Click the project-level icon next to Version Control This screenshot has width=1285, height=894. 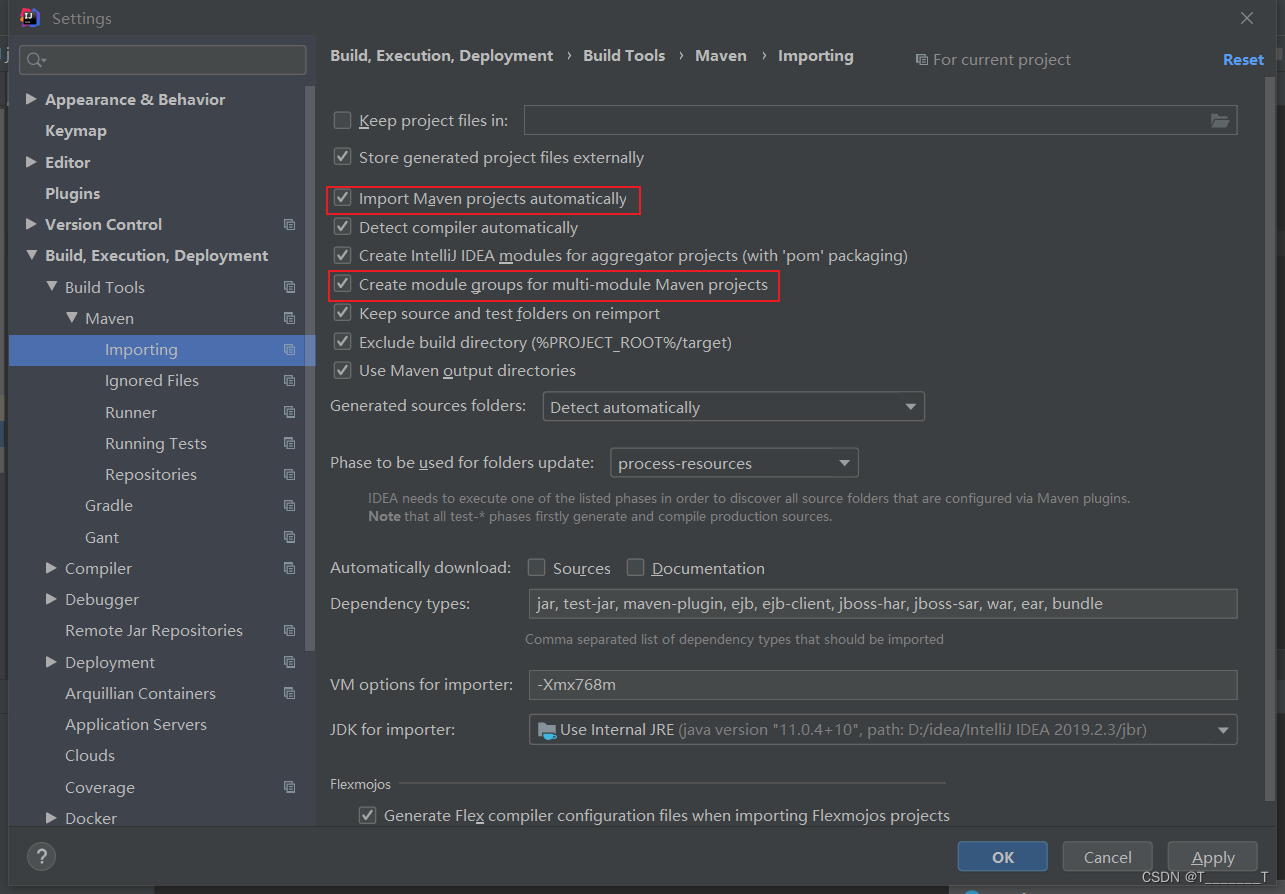[289, 225]
